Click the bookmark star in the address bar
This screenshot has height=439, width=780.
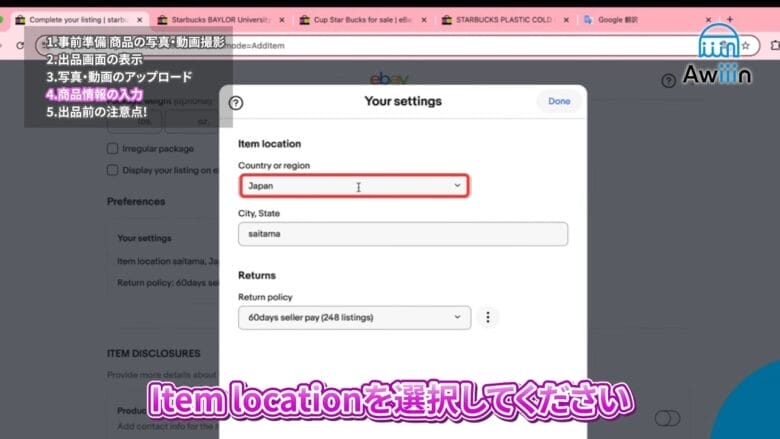click(x=745, y=46)
